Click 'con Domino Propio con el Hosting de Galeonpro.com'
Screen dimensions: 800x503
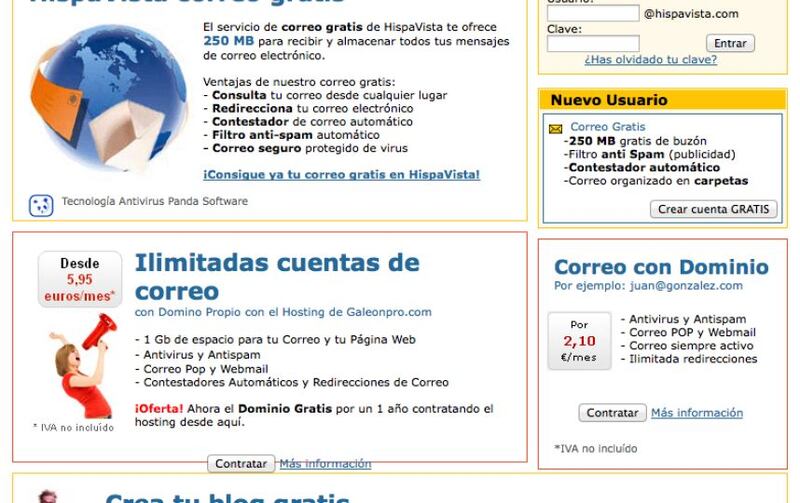(283, 312)
